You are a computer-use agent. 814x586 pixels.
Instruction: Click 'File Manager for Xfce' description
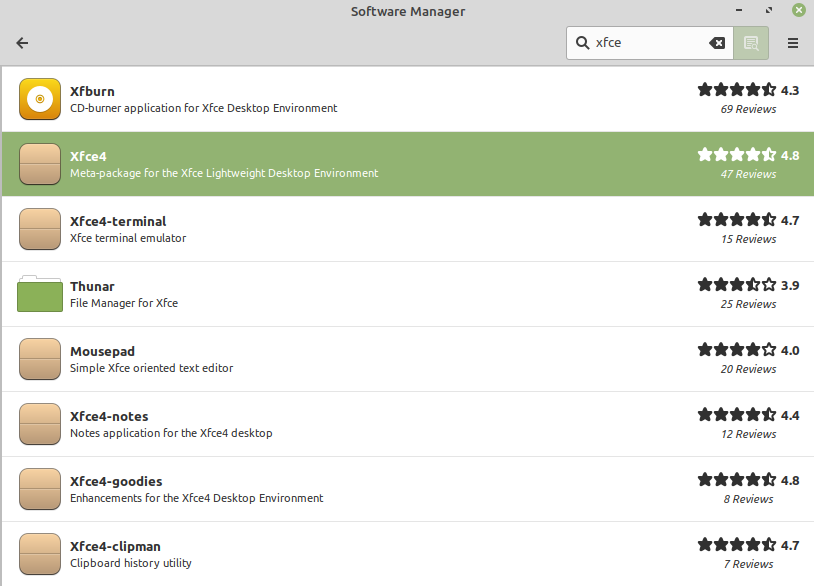[x=124, y=303]
